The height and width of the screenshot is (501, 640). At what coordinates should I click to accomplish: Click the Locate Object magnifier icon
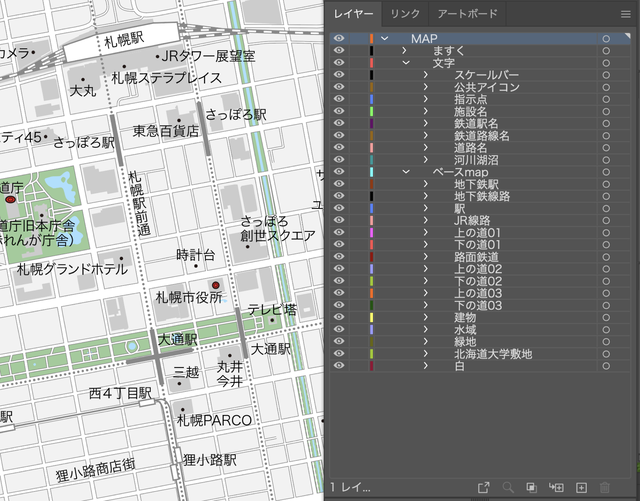pos(508,487)
